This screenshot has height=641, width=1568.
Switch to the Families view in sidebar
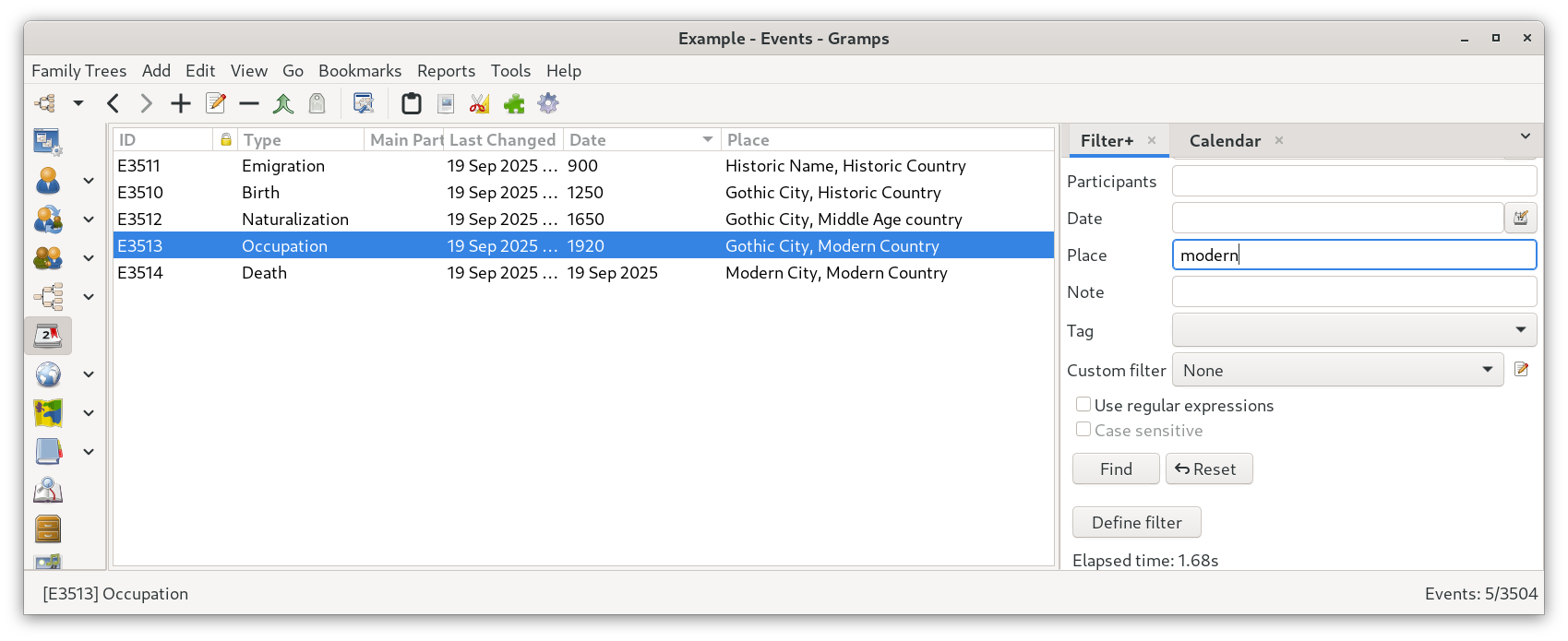(x=48, y=258)
